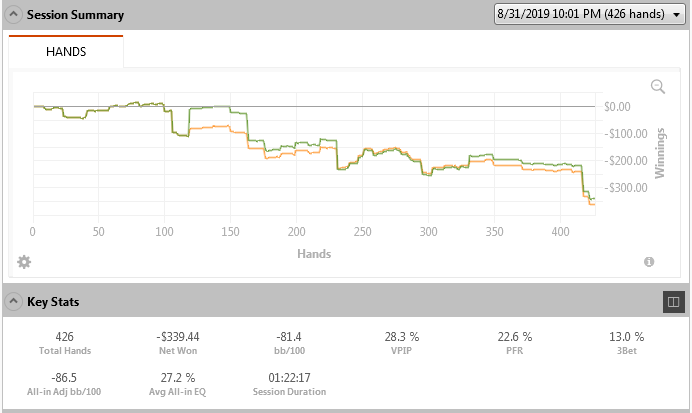Viewport: 692px width, 413px height.
Task: Toggle the Key Stats column layout icon
Action: point(673,302)
